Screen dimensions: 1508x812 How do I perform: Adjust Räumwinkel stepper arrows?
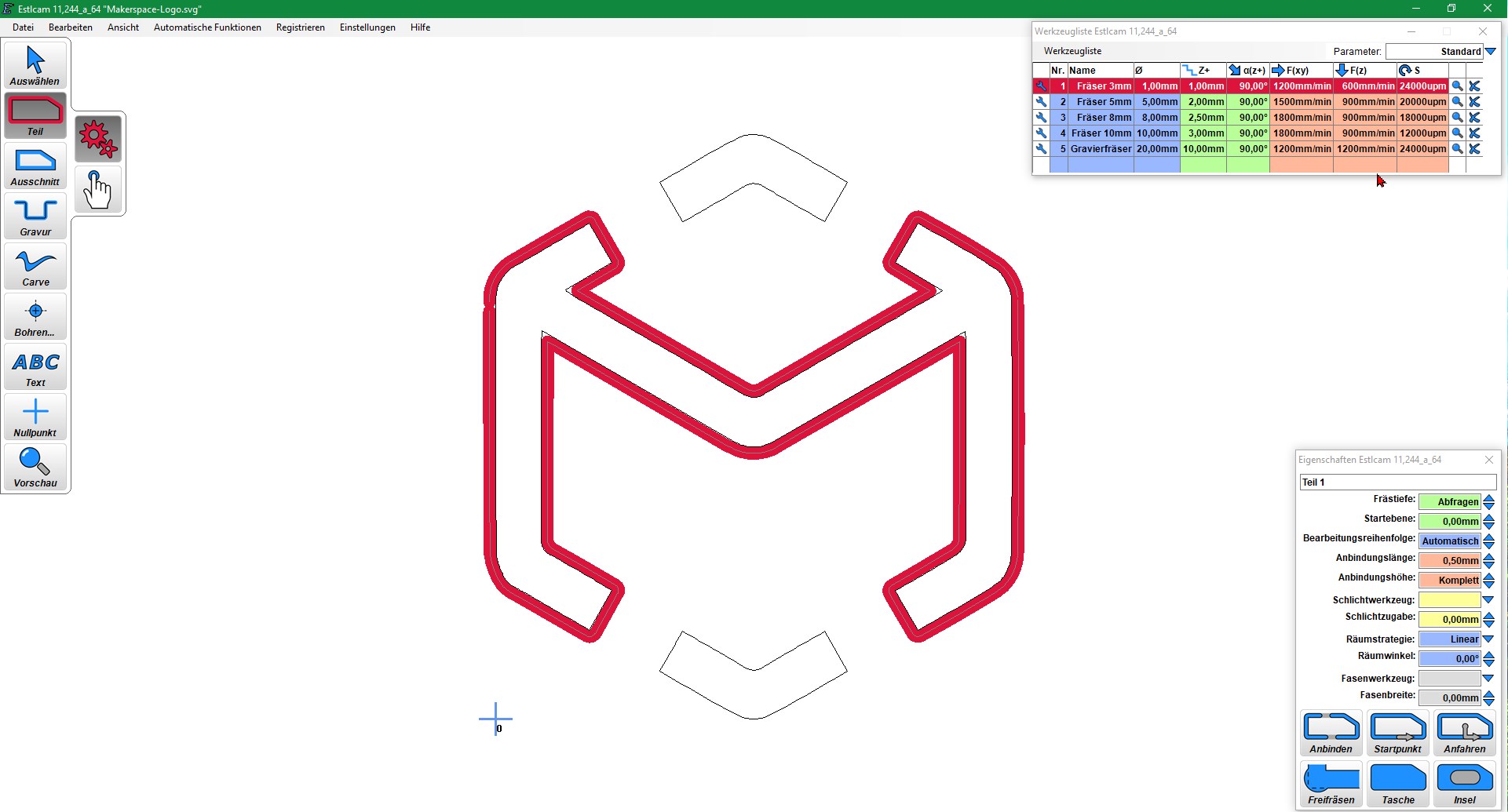point(1488,659)
